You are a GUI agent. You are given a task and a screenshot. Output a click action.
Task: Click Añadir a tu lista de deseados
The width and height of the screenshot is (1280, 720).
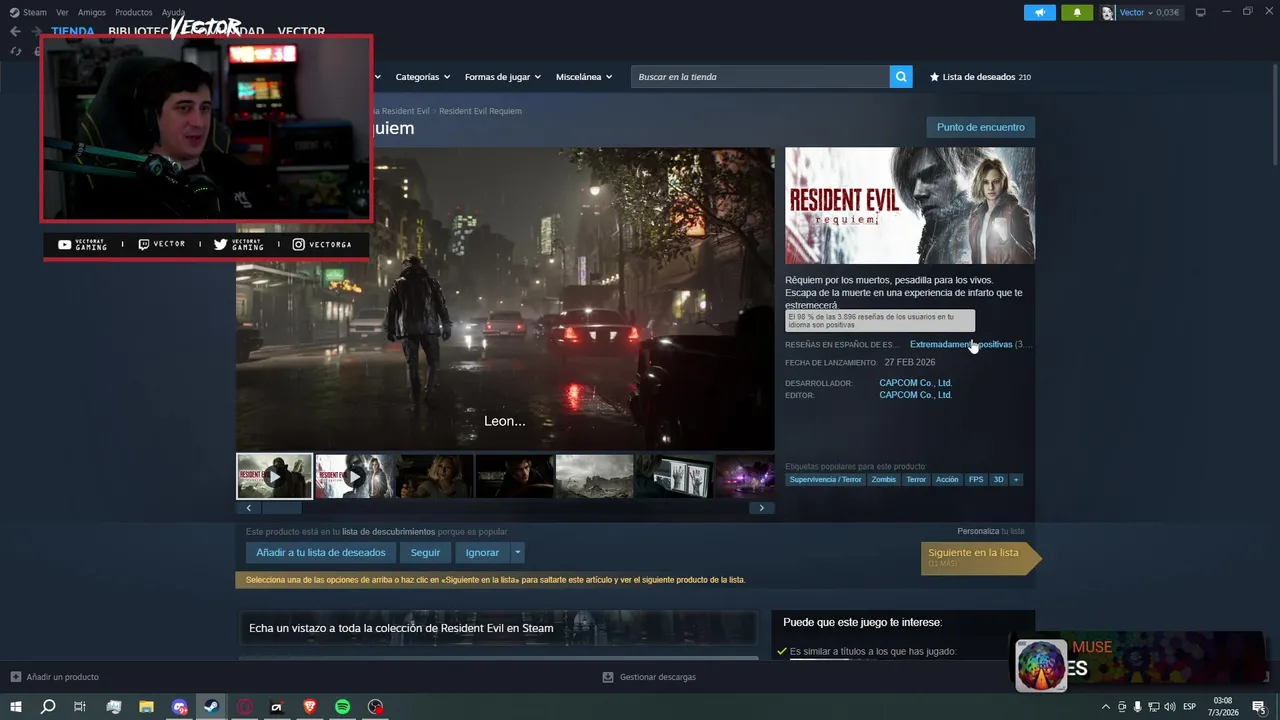coord(321,552)
